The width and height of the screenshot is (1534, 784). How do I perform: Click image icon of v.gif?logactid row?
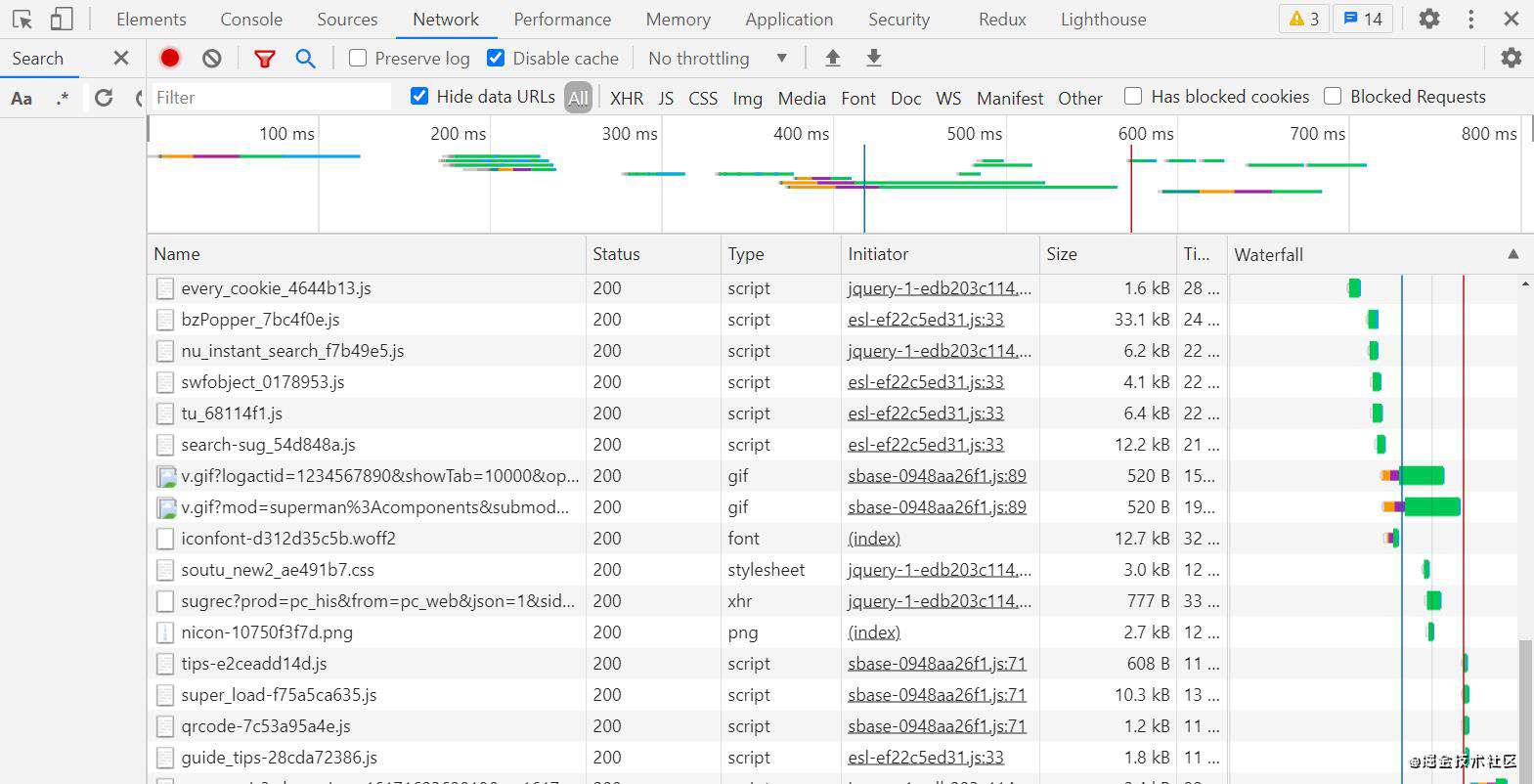click(166, 476)
